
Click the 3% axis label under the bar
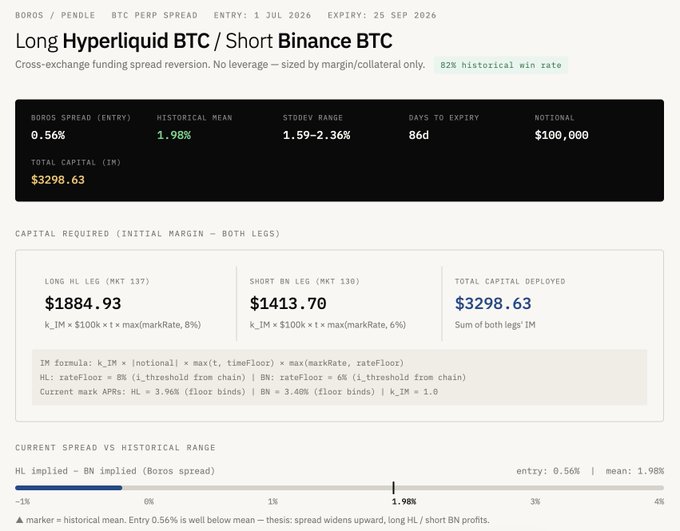pos(535,502)
